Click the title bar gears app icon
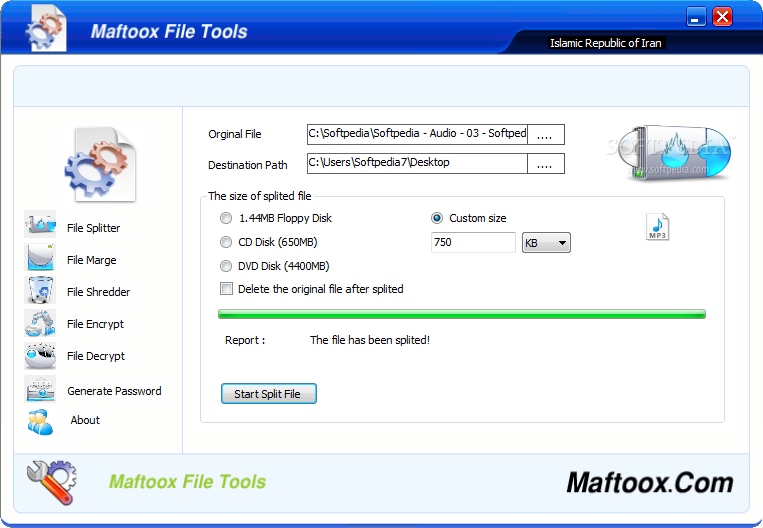The height and width of the screenshot is (528, 763). click(46, 29)
